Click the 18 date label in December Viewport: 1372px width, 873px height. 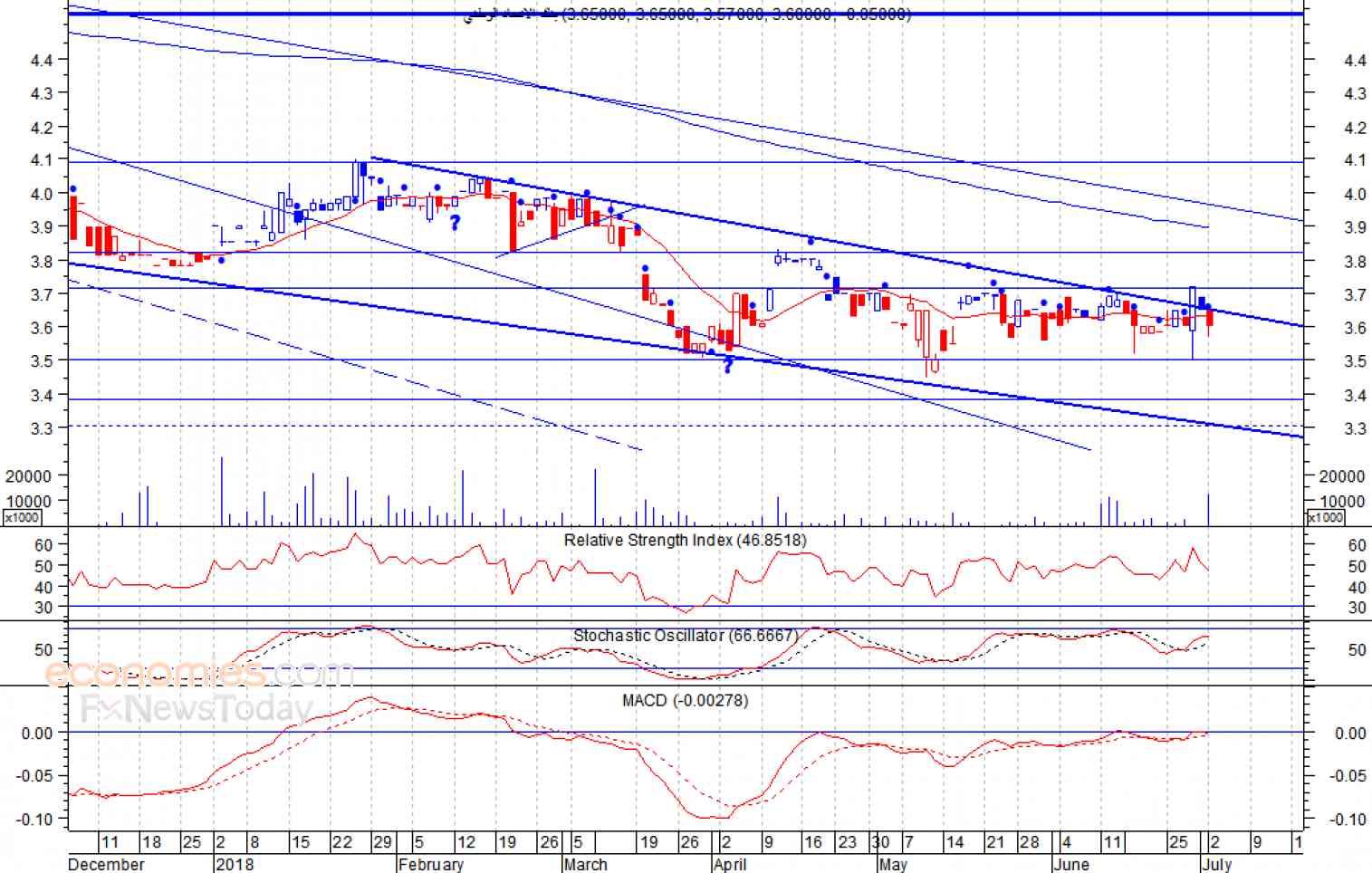coord(151,842)
